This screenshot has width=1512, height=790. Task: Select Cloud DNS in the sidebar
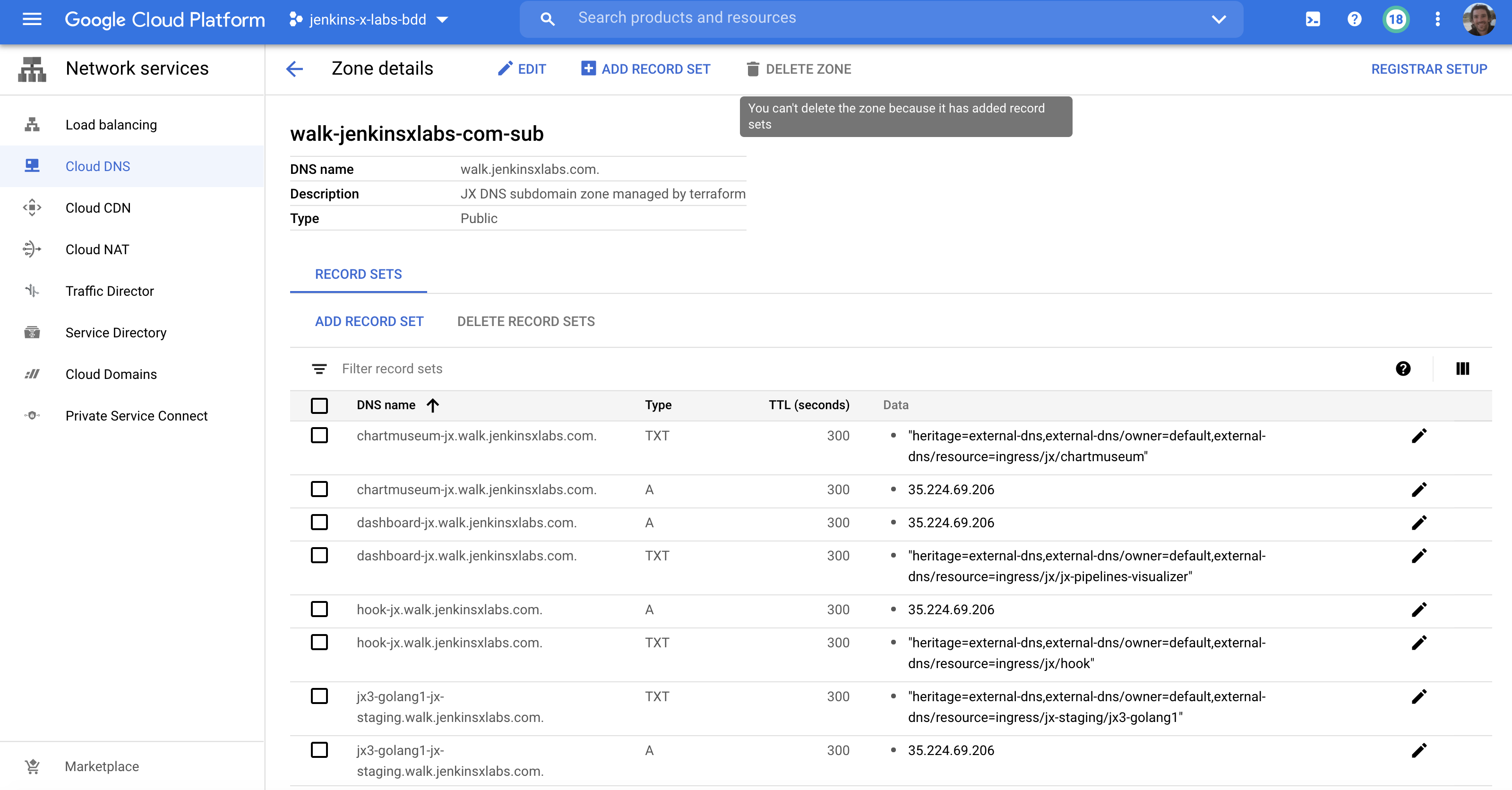[x=132, y=166]
